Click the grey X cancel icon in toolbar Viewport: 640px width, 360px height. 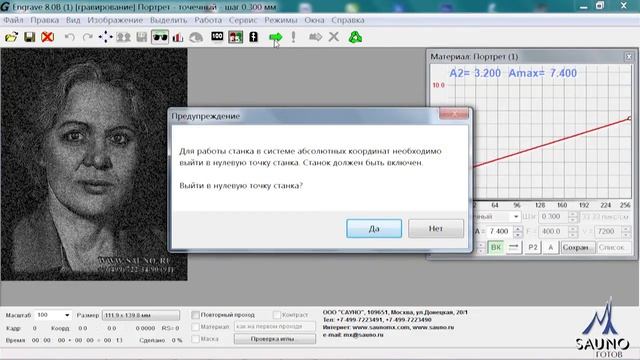333,37
